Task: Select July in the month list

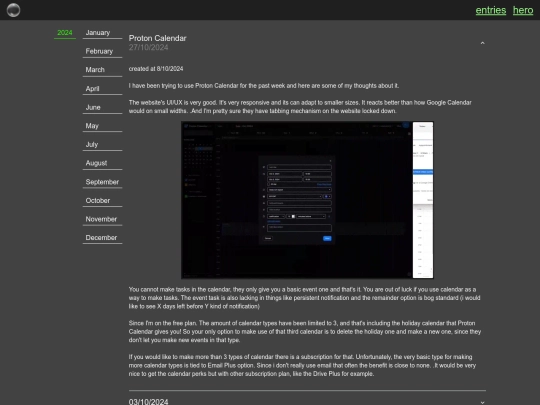Action: (x=102, y=145)
